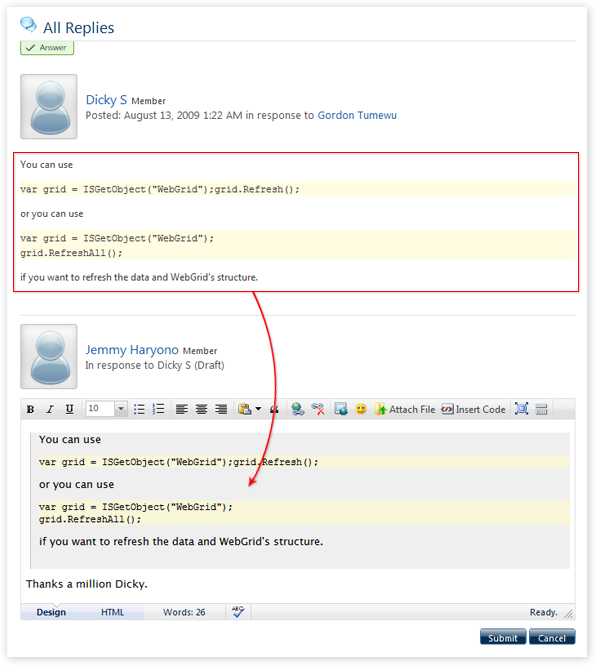Switch to the Design tab
Image resolution: width=596 pixels, height=667 pixels.
(x=51, y=612)
